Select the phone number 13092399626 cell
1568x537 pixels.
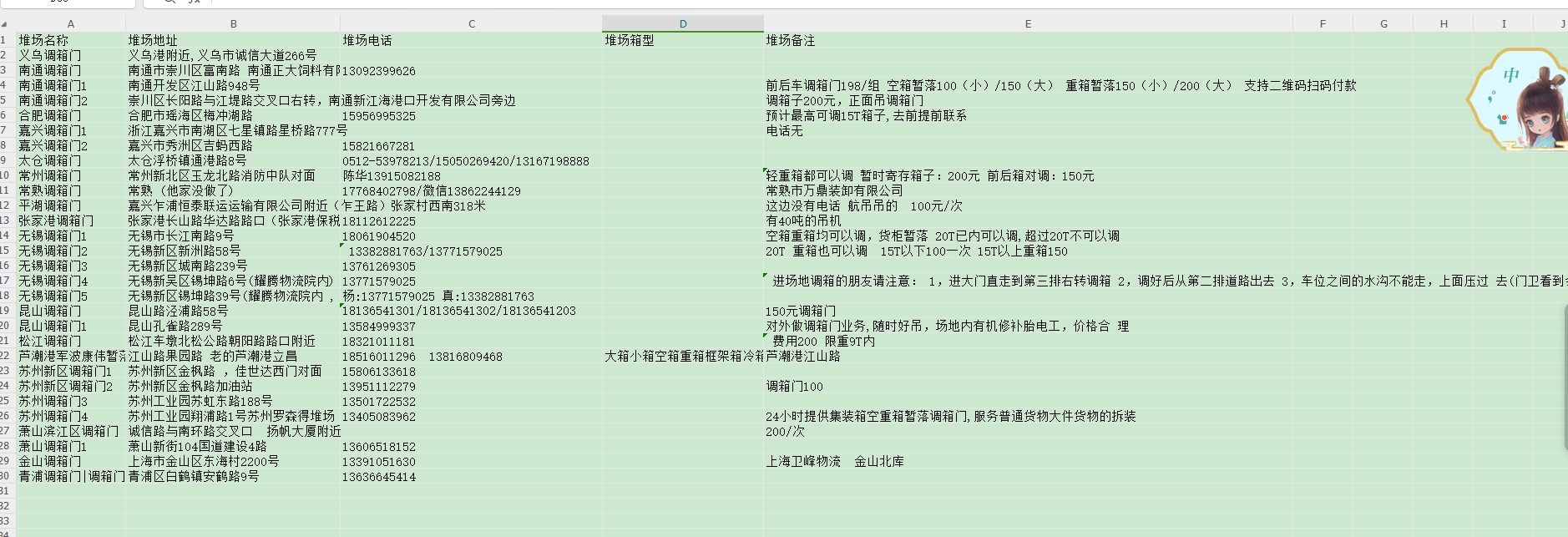(471, 71)
